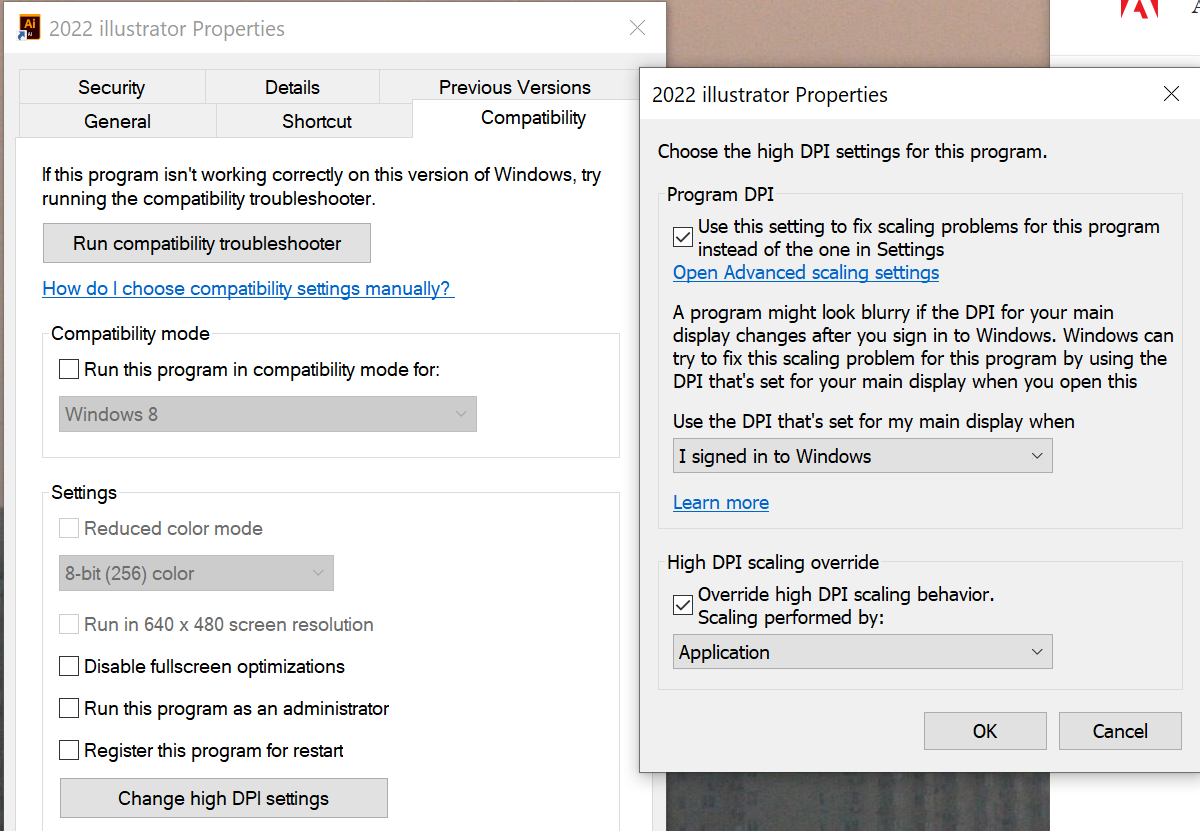The width and height of the screenshot is (1200, 831).
Task: Open Change high DPI settings
Action: pos(223,798)
